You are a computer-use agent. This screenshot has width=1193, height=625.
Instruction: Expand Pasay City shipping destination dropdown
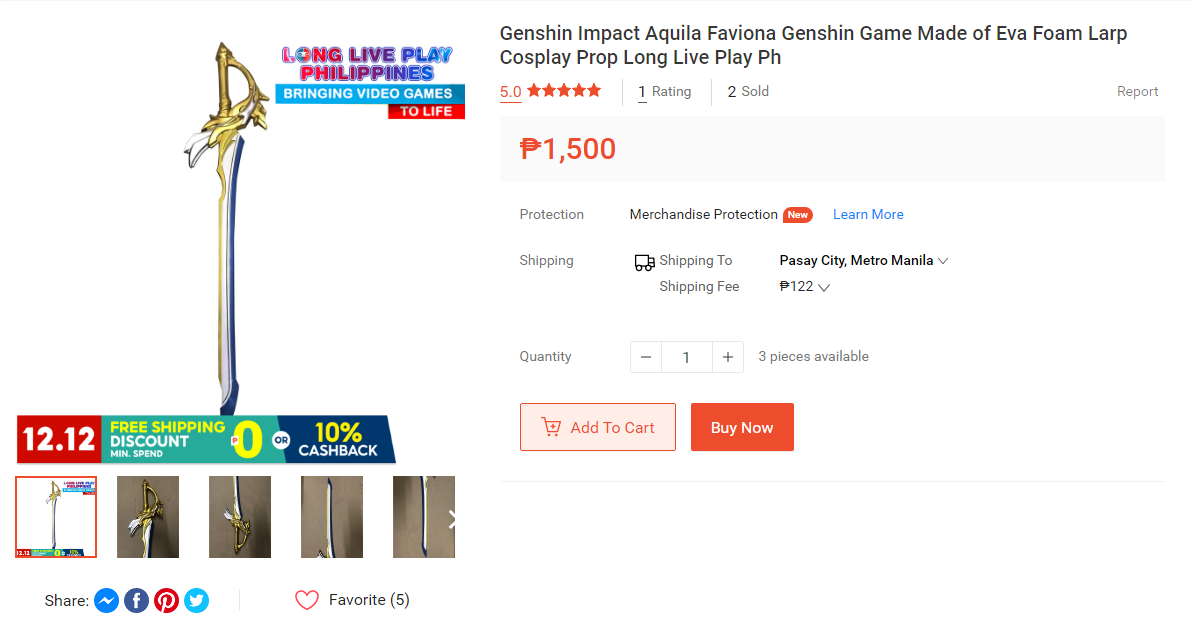pos(864,261)
